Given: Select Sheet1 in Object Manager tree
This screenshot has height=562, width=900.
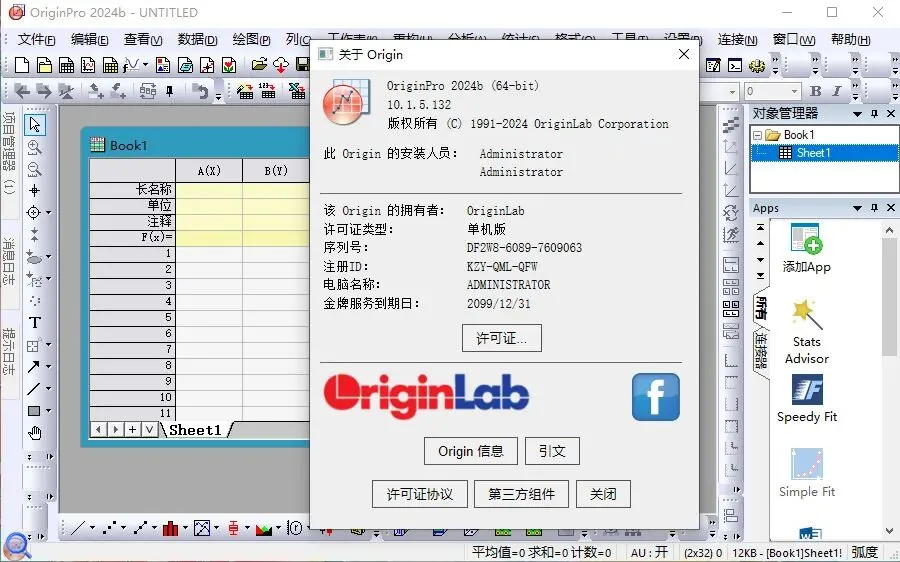Looking at the screenshot, I should (813, 153).
